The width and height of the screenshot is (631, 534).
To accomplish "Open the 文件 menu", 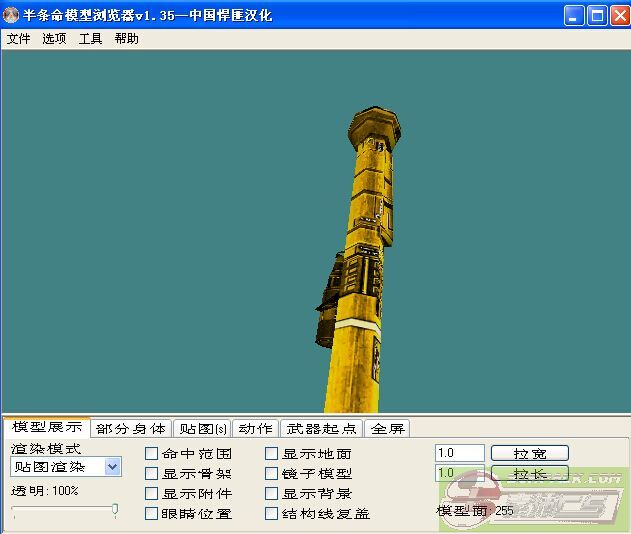I will 18,39.
